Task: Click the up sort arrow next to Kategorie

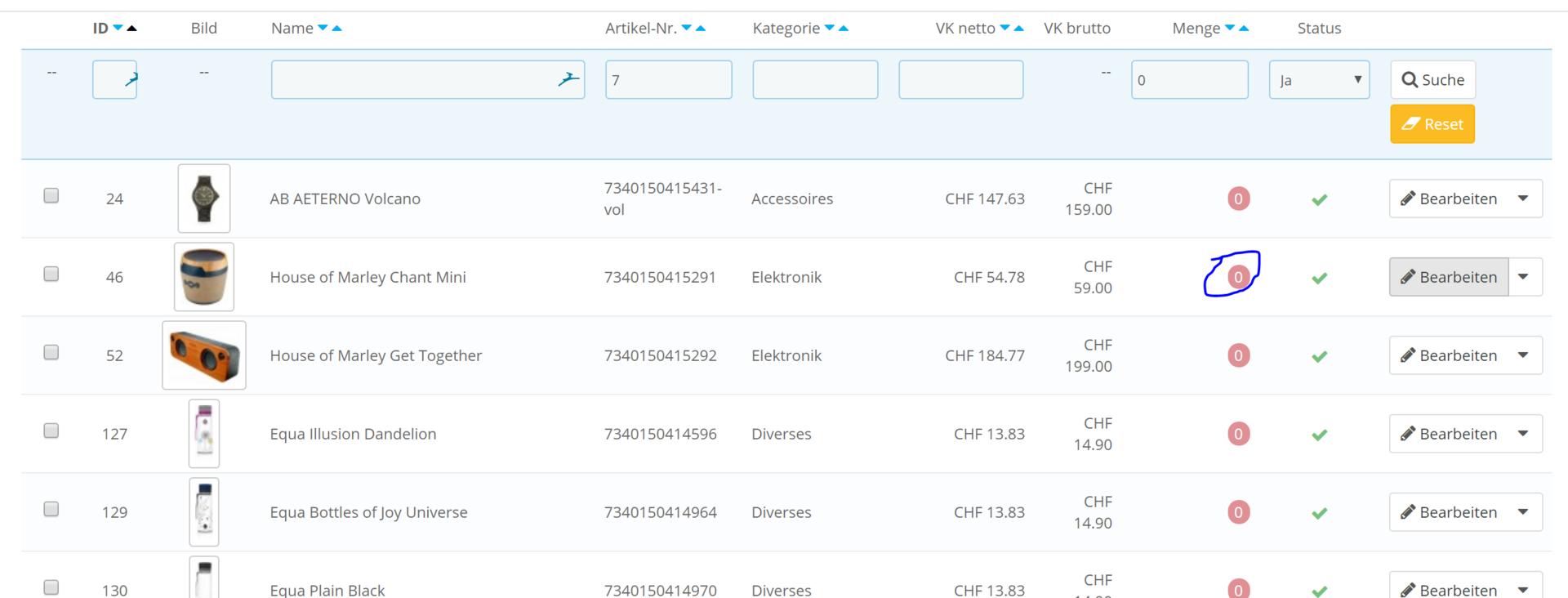Action: click(844, 29)
